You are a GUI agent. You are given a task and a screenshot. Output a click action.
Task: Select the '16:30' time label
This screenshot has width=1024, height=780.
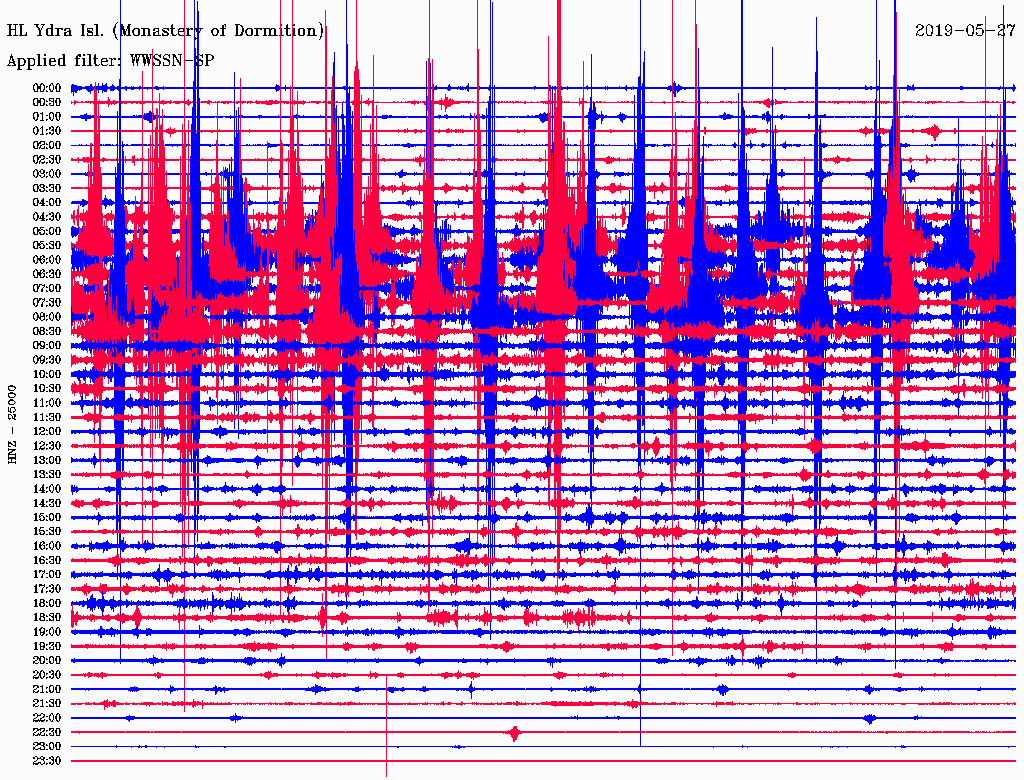47,560
